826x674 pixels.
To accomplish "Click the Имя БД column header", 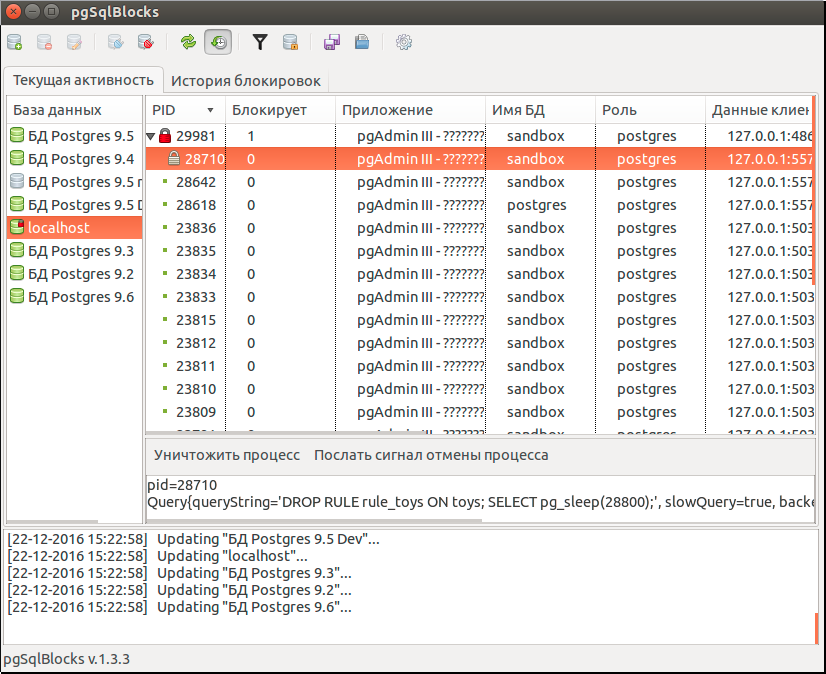I will (540, 110).
